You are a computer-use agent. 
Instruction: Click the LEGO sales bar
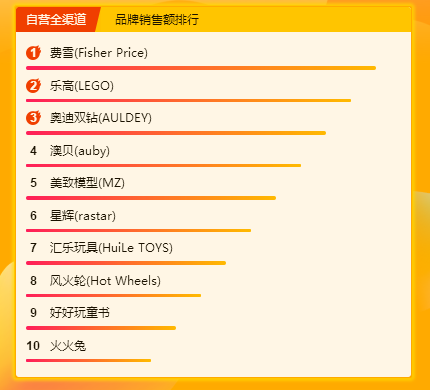click(x=188, y=100)
